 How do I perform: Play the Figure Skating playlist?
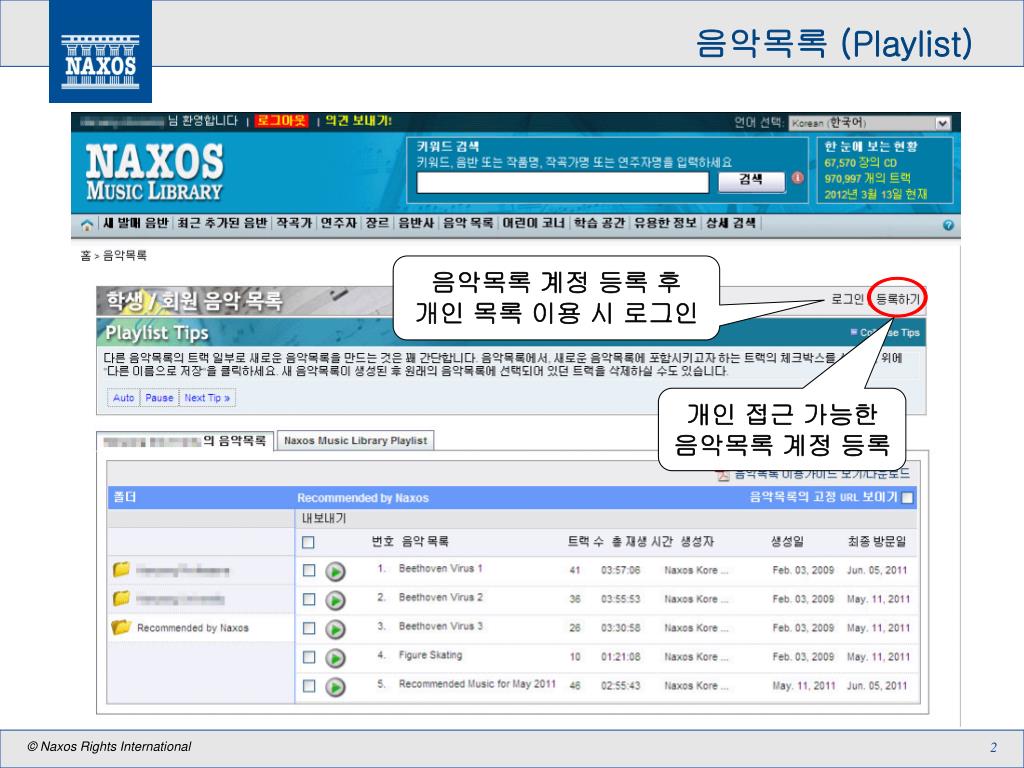click(x=335, y=658)
